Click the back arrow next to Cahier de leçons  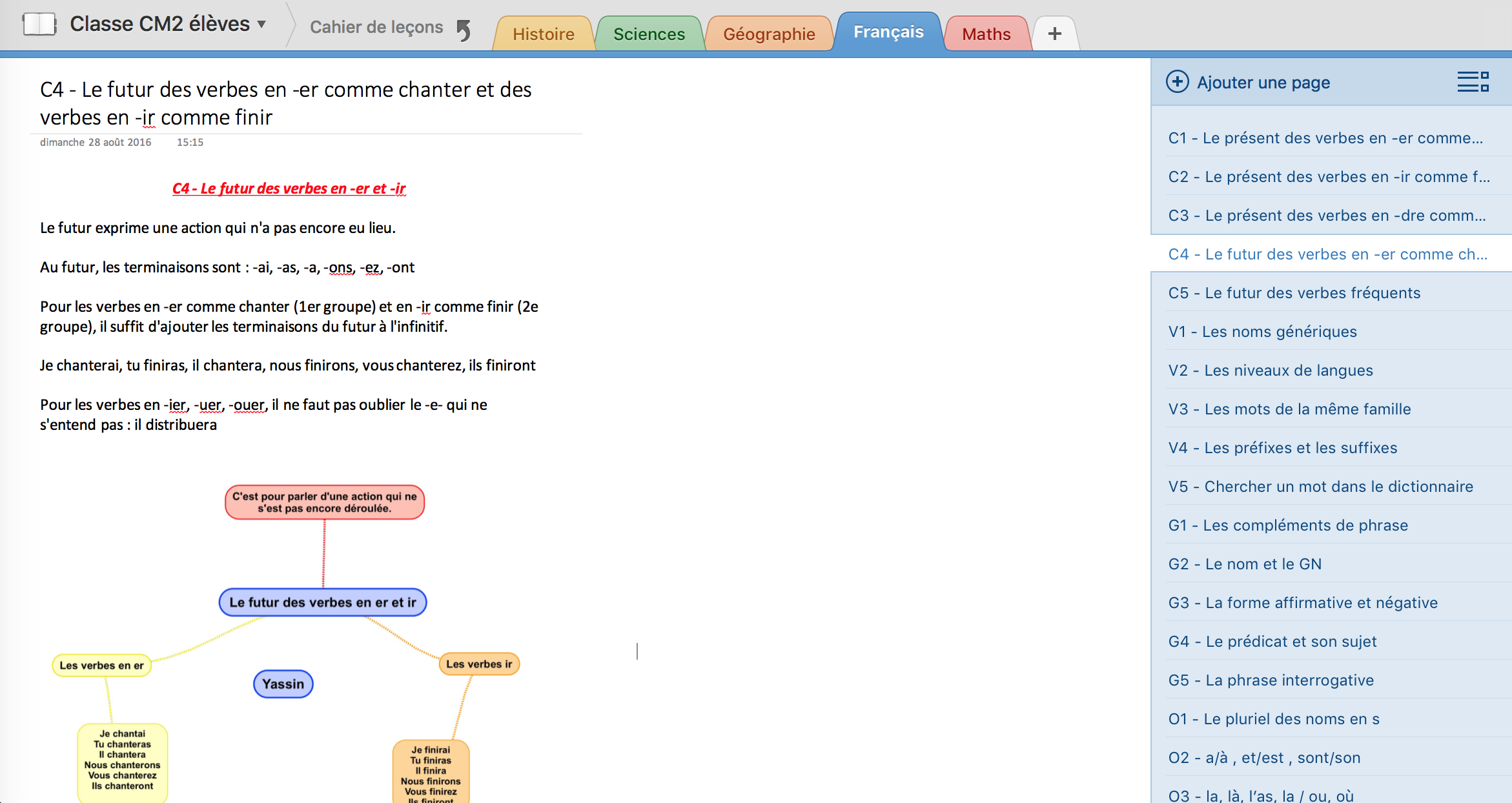pyautogui.click(x=464, y=30)
